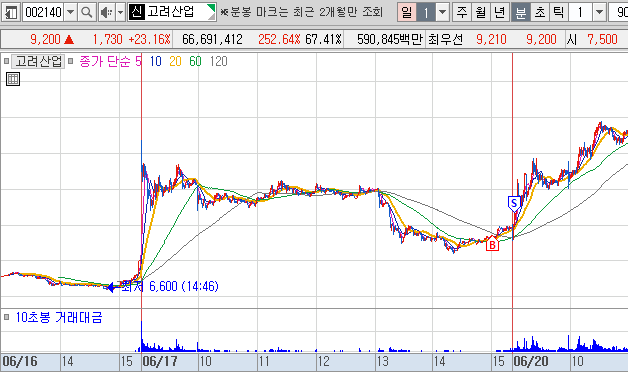Click the blue 10 moving average label
This screenshot has height=372, width=628.
pyautogui.click(x=155, y=61)
